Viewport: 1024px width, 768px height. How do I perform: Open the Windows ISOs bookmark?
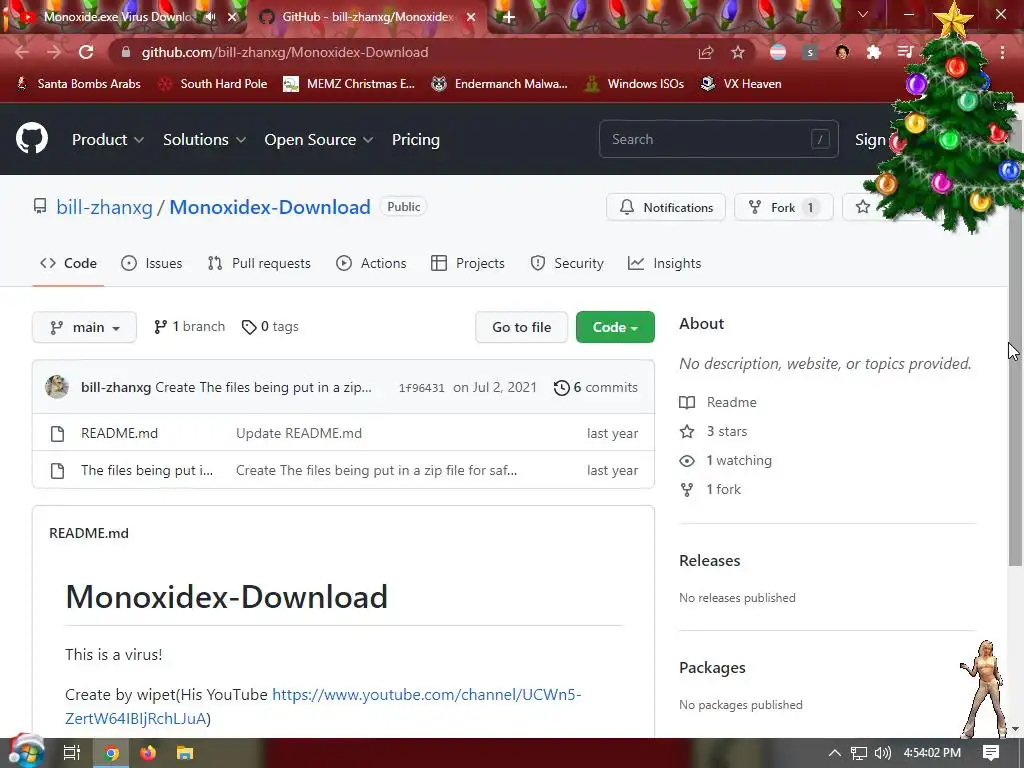pos(634,84)
